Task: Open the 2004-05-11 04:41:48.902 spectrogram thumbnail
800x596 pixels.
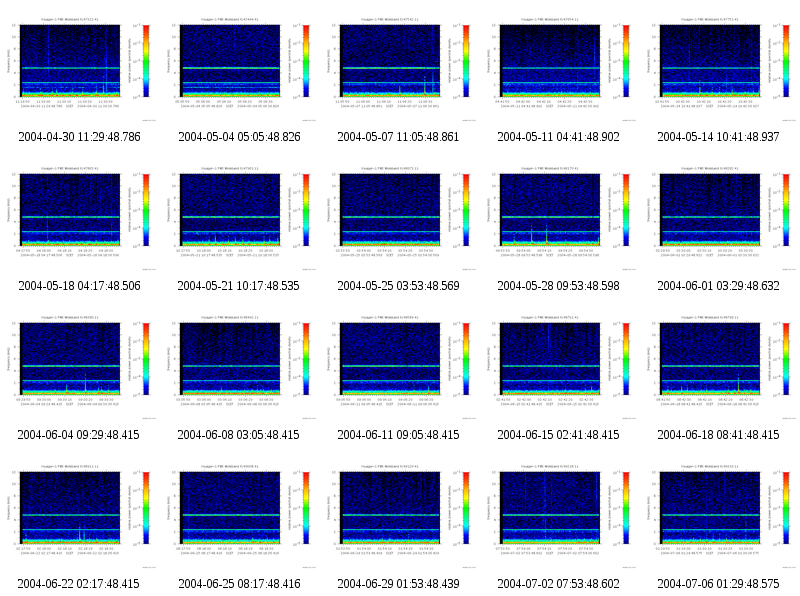Action: tap(559, 68)
